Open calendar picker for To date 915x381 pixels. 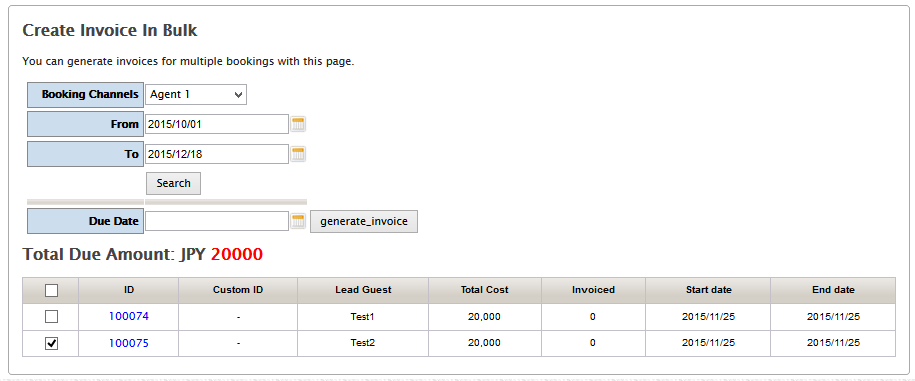pos(298,154)
